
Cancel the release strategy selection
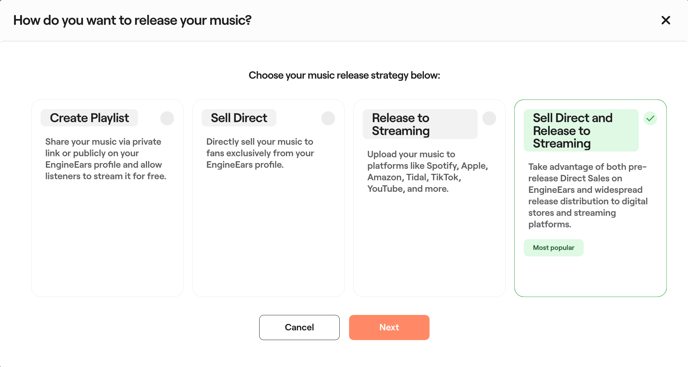[x=299, y=327]
